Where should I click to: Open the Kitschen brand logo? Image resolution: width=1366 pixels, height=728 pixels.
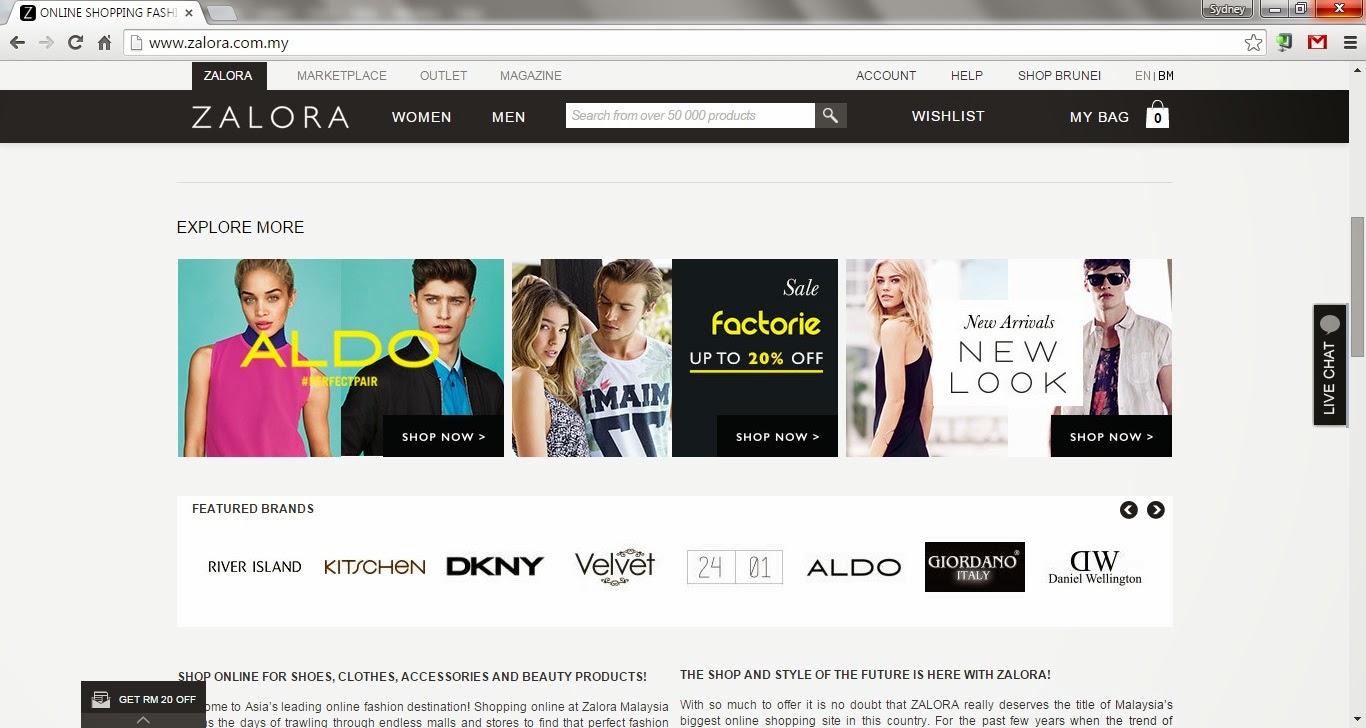point(375,567)
